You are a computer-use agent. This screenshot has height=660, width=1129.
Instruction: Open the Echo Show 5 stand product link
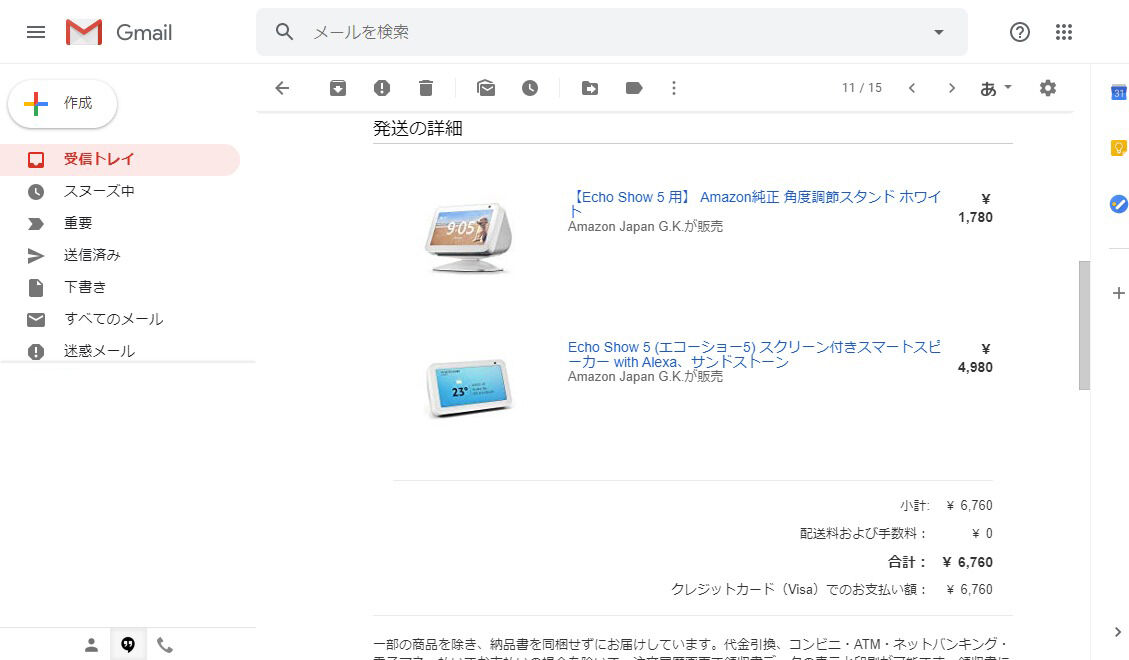tap(754, 204)
